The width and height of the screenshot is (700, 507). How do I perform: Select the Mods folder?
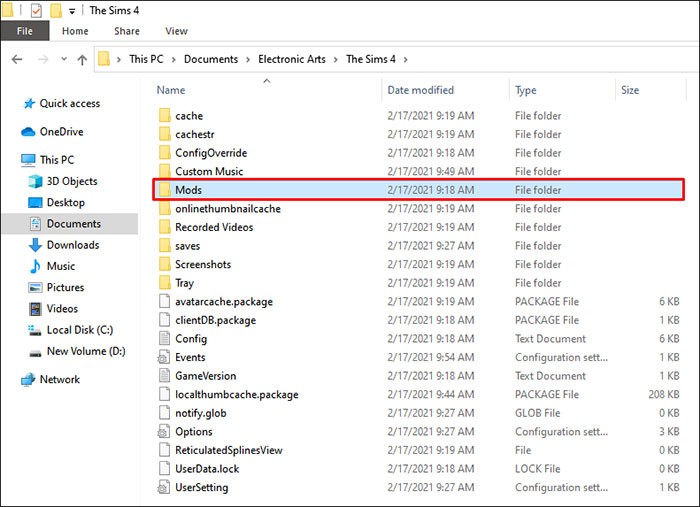coord(188,190)
